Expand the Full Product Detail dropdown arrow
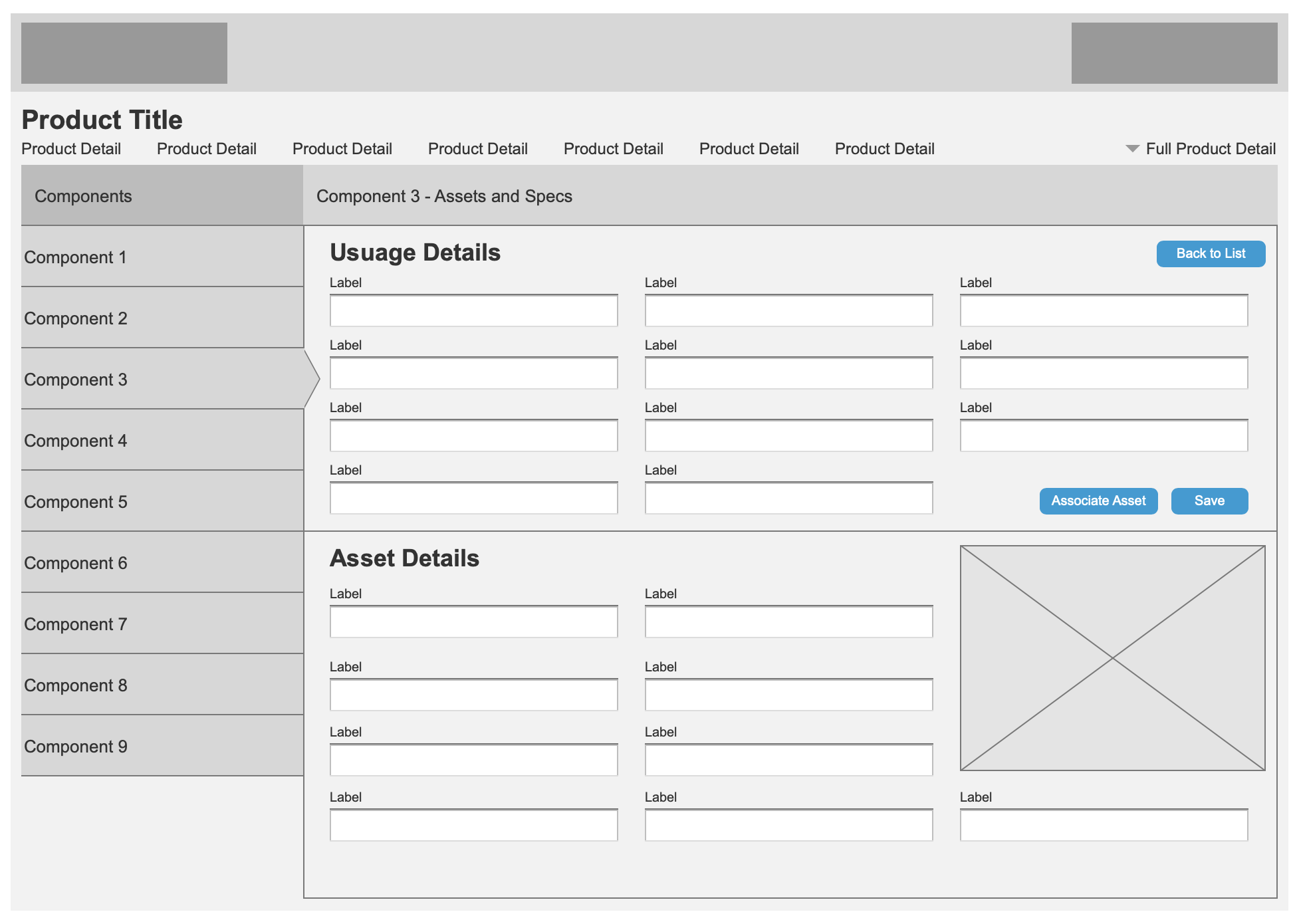 click(x=1132, y=149)
